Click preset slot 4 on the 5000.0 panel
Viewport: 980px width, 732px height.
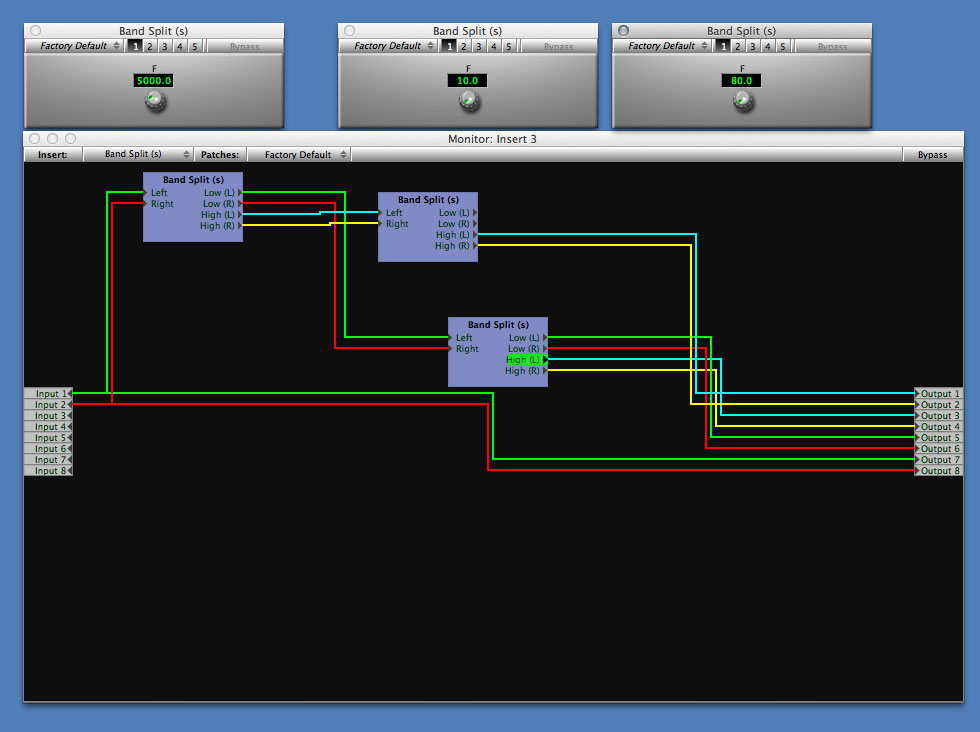click(x=180, y=47)
